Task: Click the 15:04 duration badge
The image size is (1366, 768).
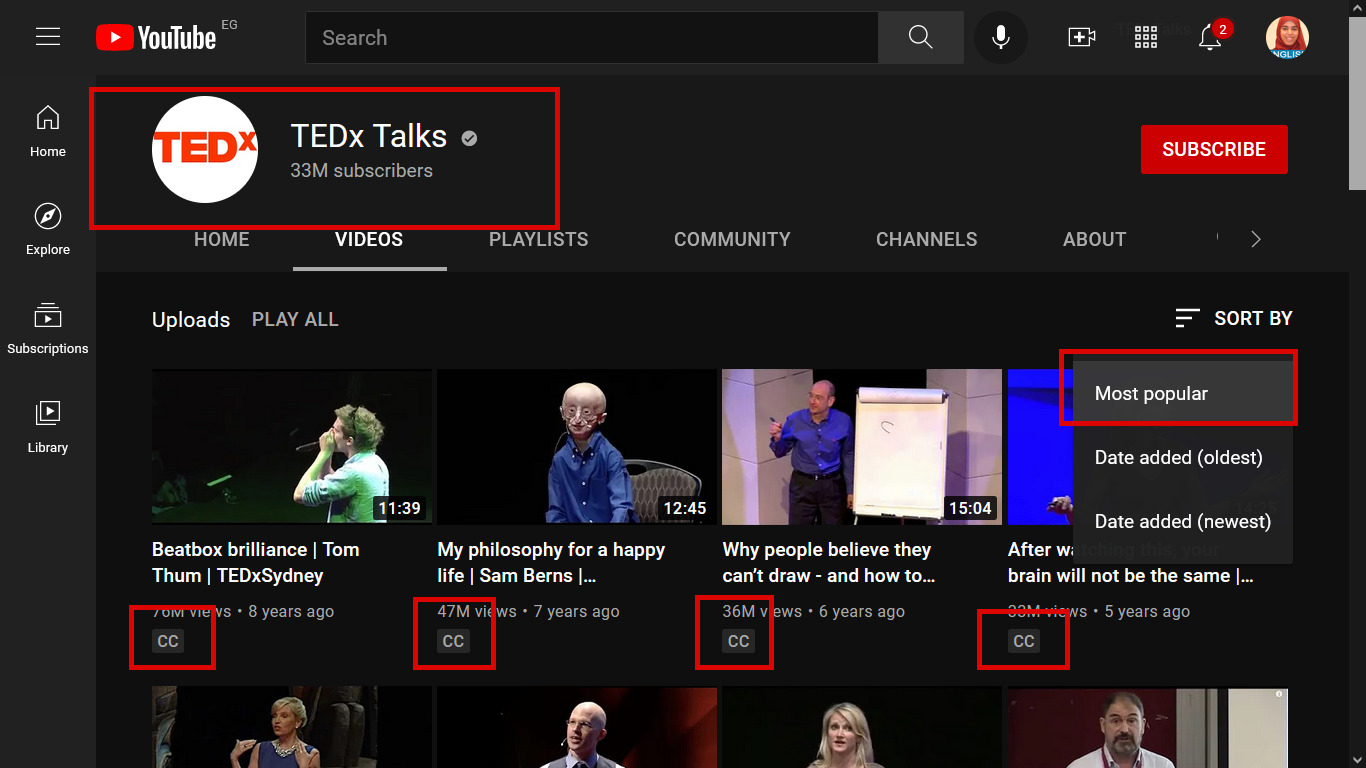Action: (x=970, y=508)
